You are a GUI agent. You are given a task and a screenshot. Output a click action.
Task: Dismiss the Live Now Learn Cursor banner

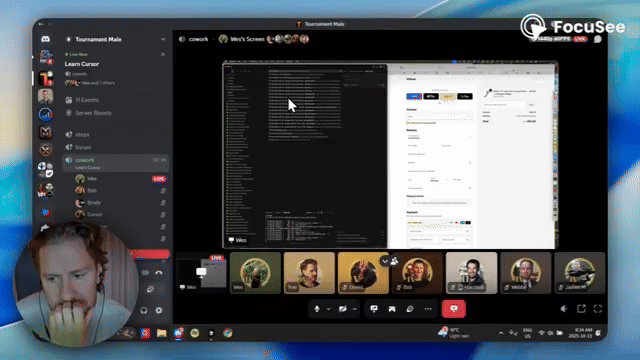click(163, 54)
